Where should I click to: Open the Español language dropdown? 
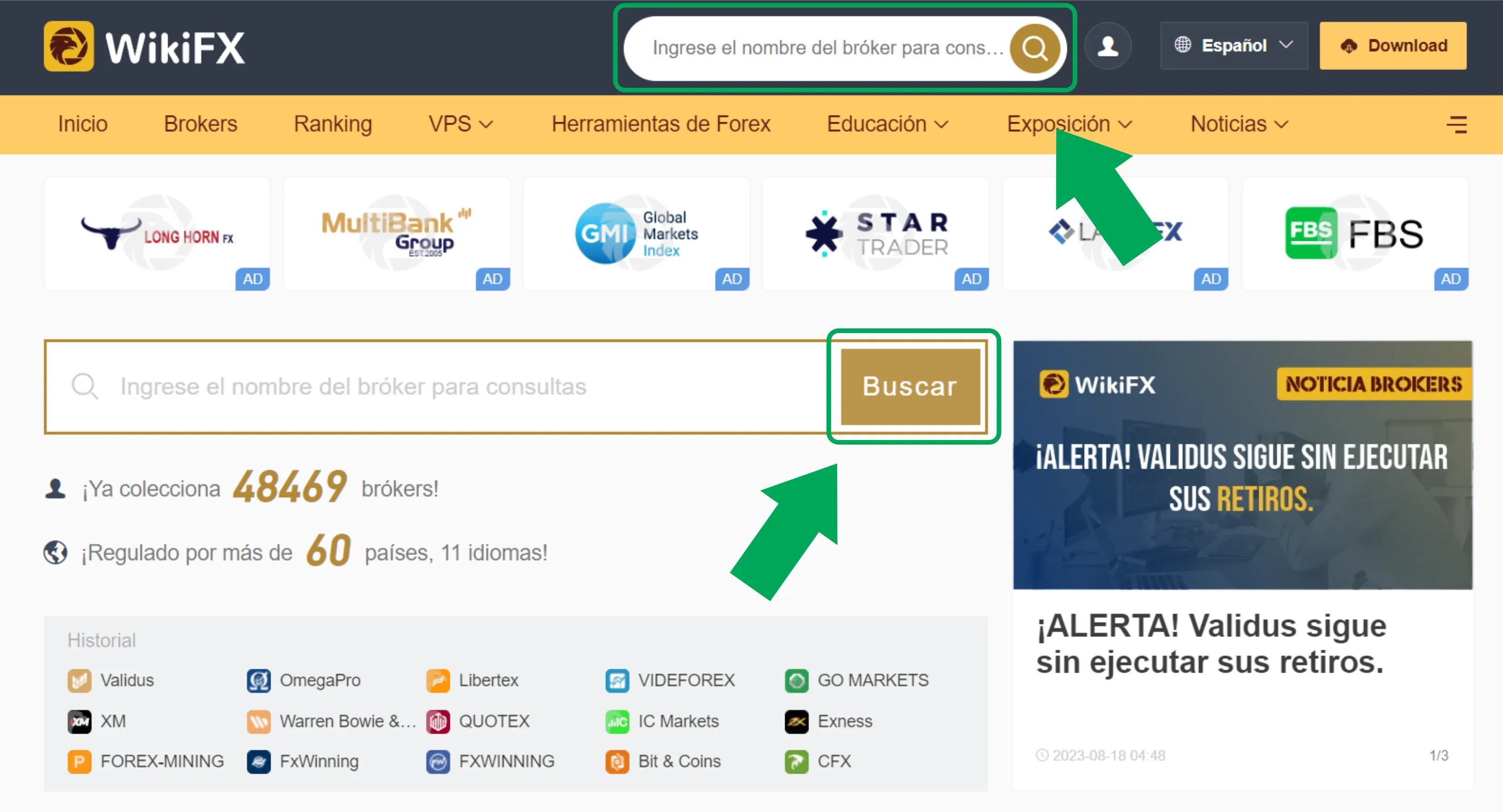coord(1234,46)
